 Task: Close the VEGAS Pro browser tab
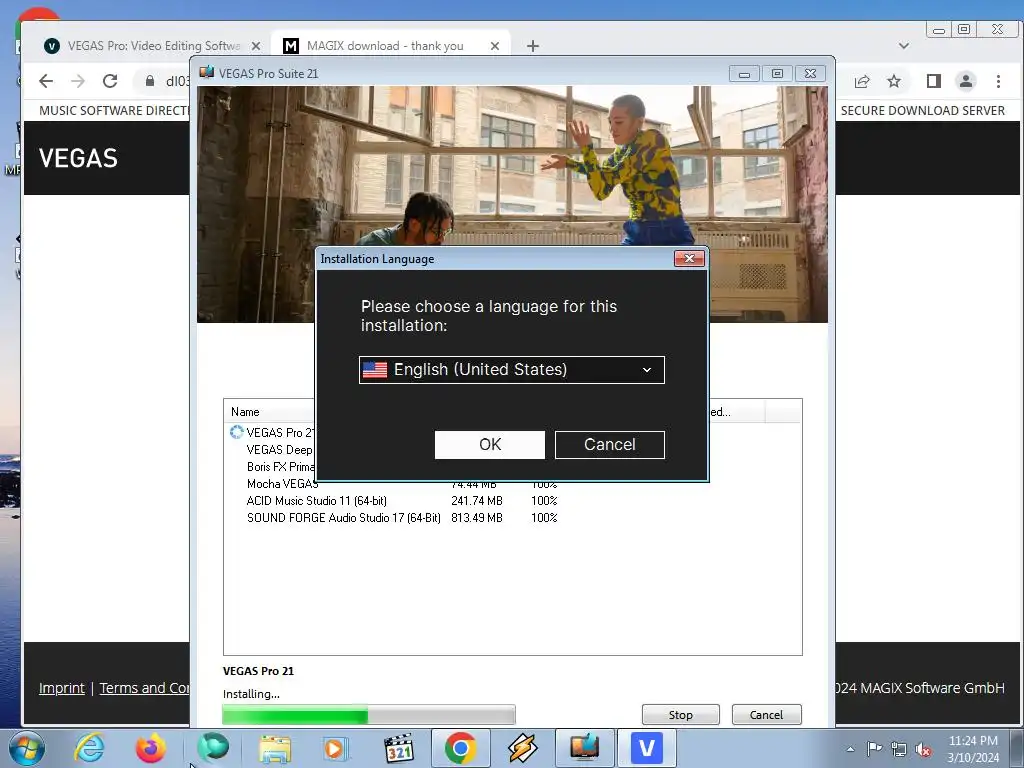pos(256,46)
